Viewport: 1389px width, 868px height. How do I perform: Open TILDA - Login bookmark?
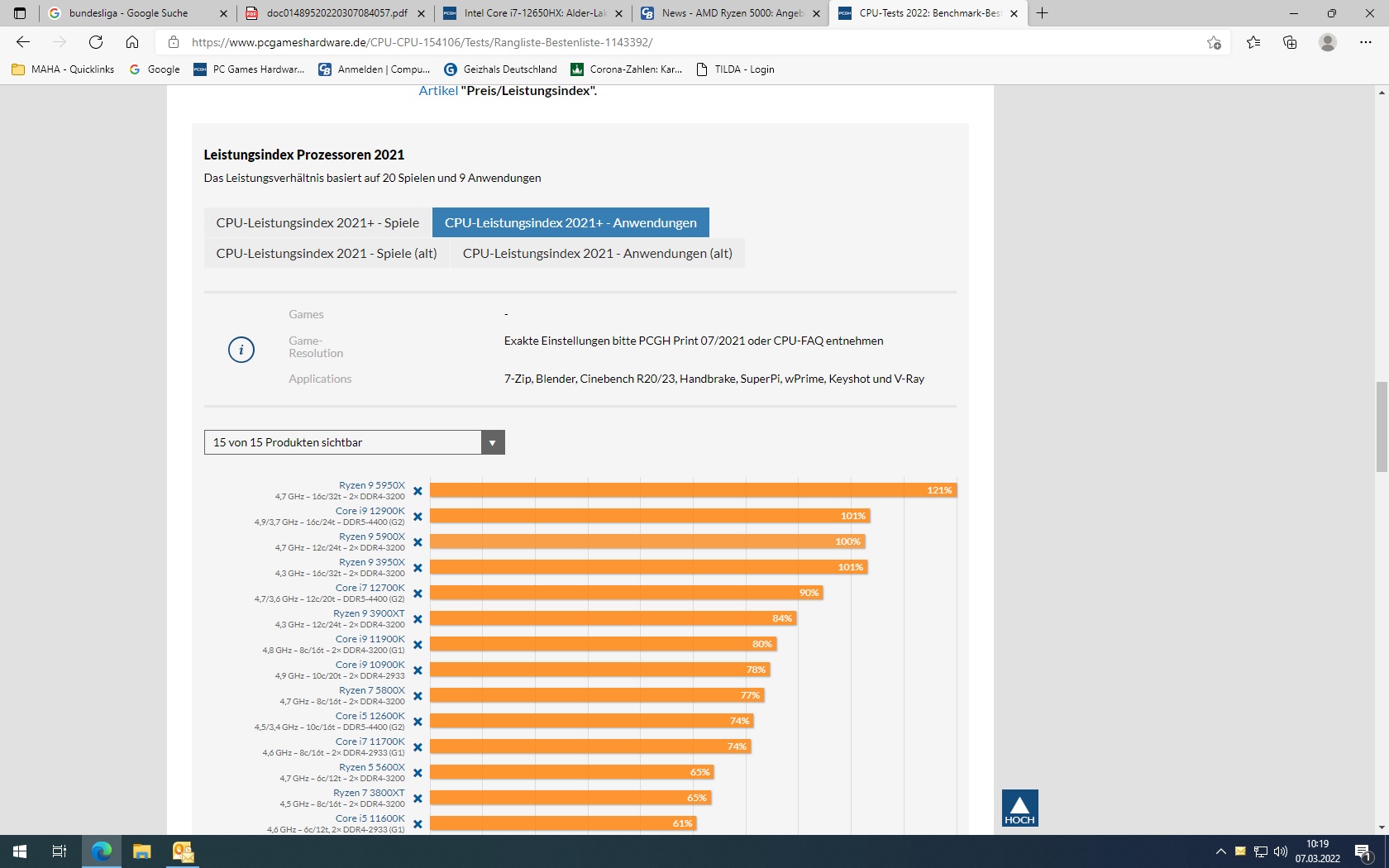[x=735, y=69]
